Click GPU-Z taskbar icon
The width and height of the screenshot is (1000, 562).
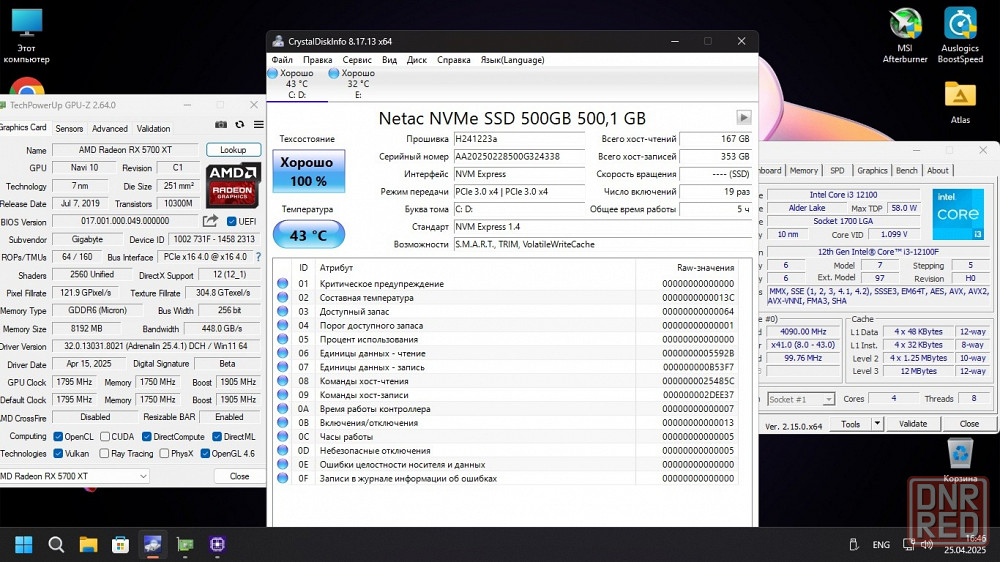coord(185,544)
